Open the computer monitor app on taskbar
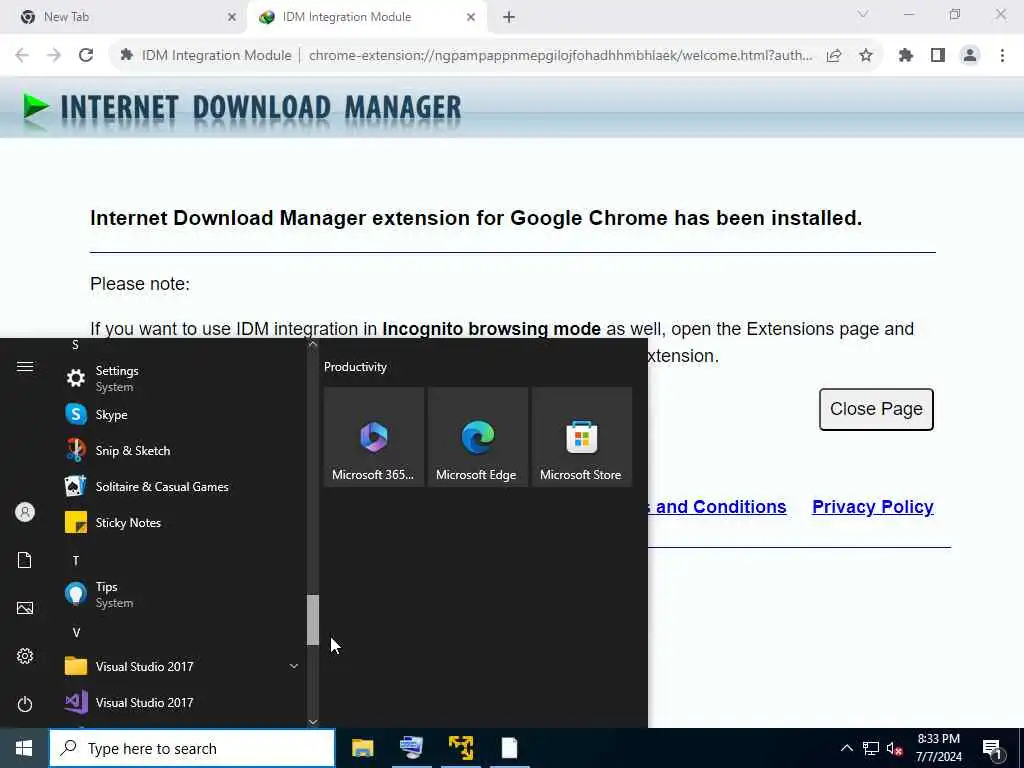The height and width of the screenshot is (768, 1024). point(411,748)
